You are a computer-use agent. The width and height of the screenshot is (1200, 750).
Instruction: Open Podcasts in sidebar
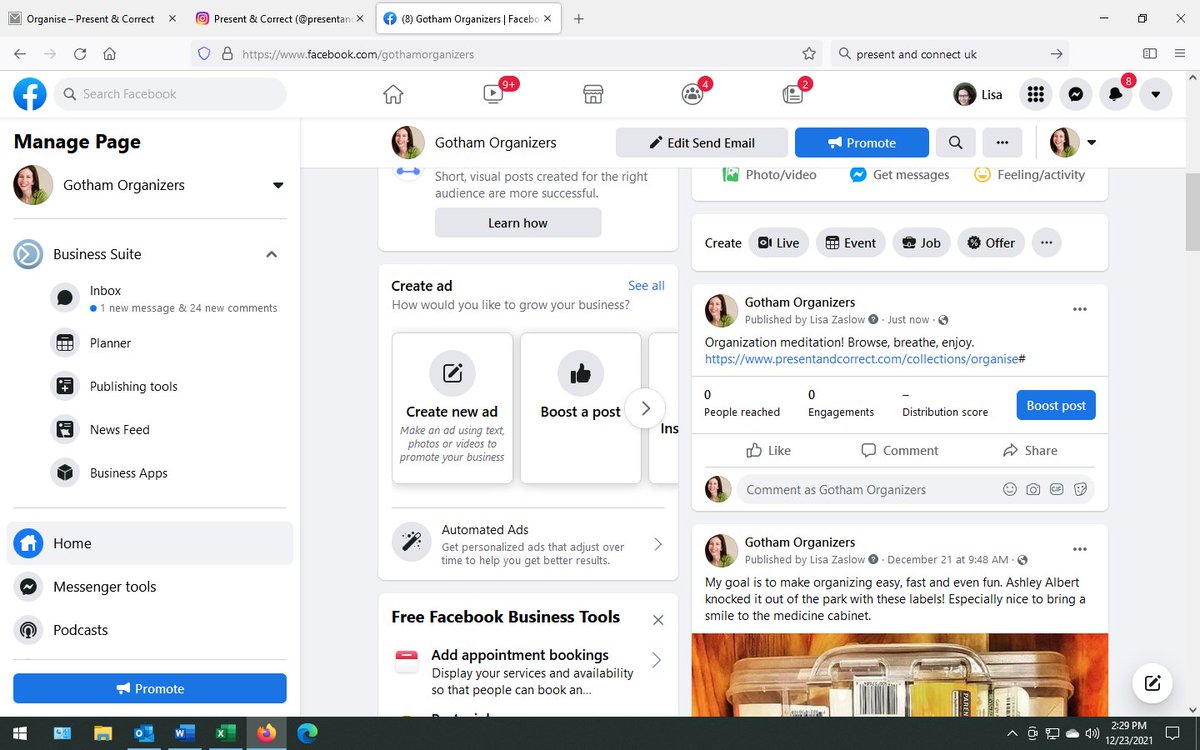150,630
